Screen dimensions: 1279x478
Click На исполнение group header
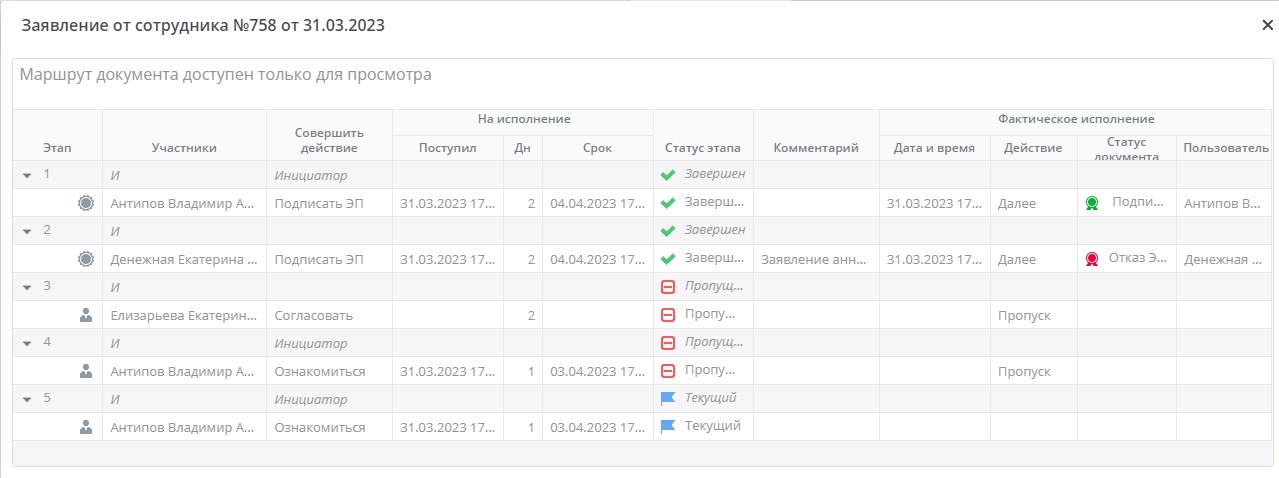pyautogui.click(x=524, y=119)
